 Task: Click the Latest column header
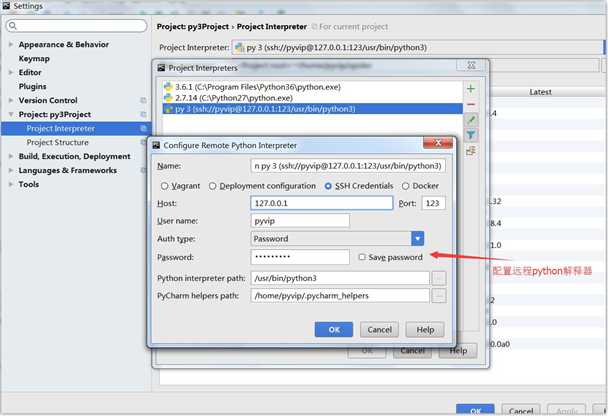pos(541,92)
